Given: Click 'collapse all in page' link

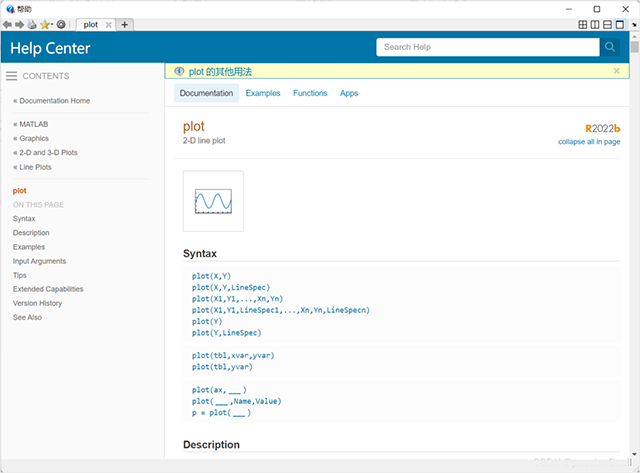Looking at the screenshot, I should point(589,142).
